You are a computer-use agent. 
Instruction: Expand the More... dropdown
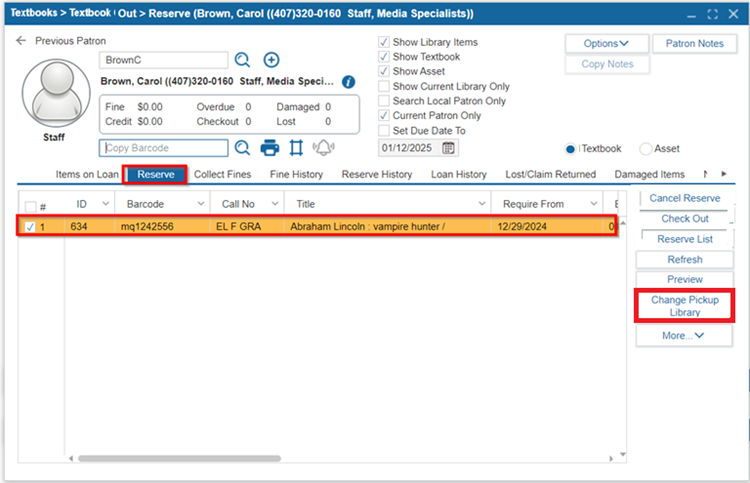pos(684,336)
